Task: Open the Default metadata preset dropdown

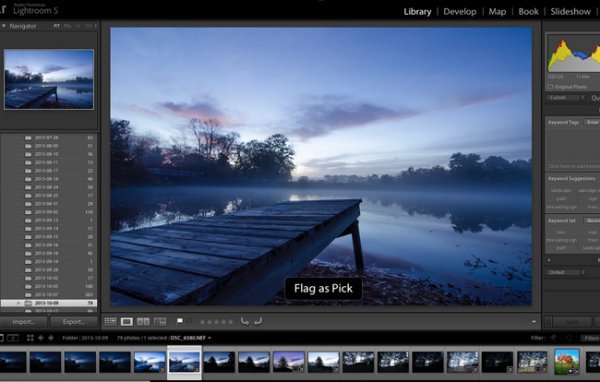Action: 566,273
